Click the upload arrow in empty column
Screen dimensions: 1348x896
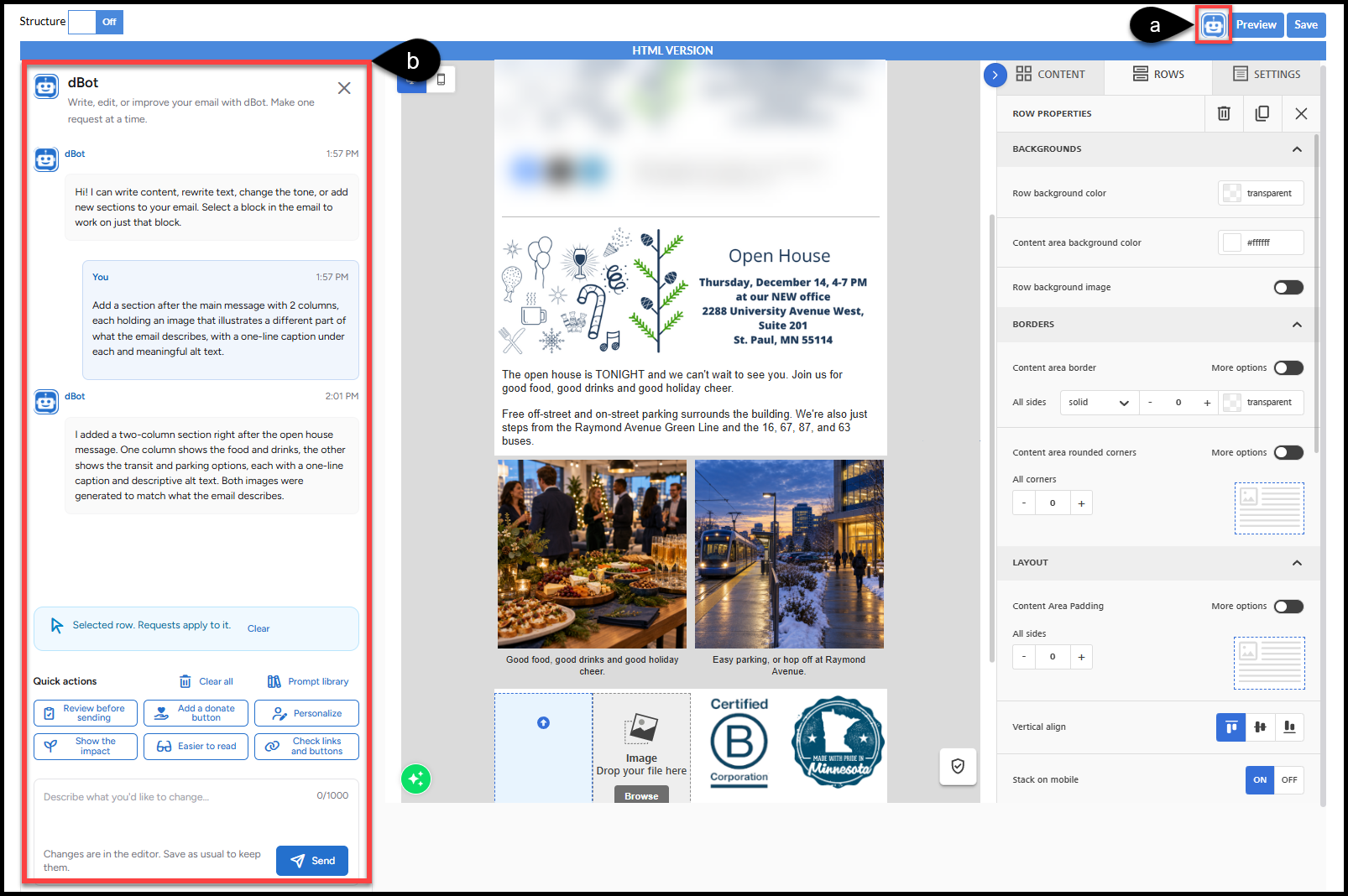543,722
